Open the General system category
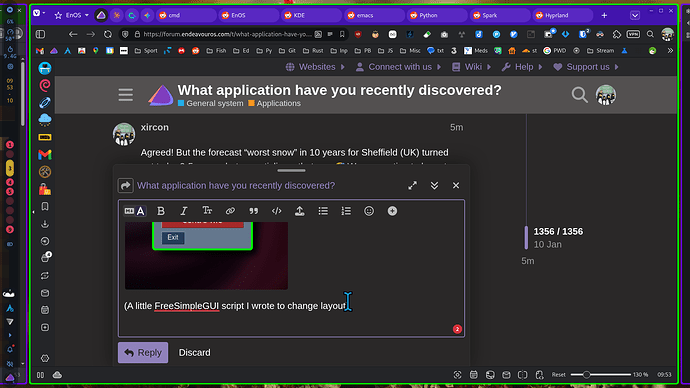 point(210,103)
